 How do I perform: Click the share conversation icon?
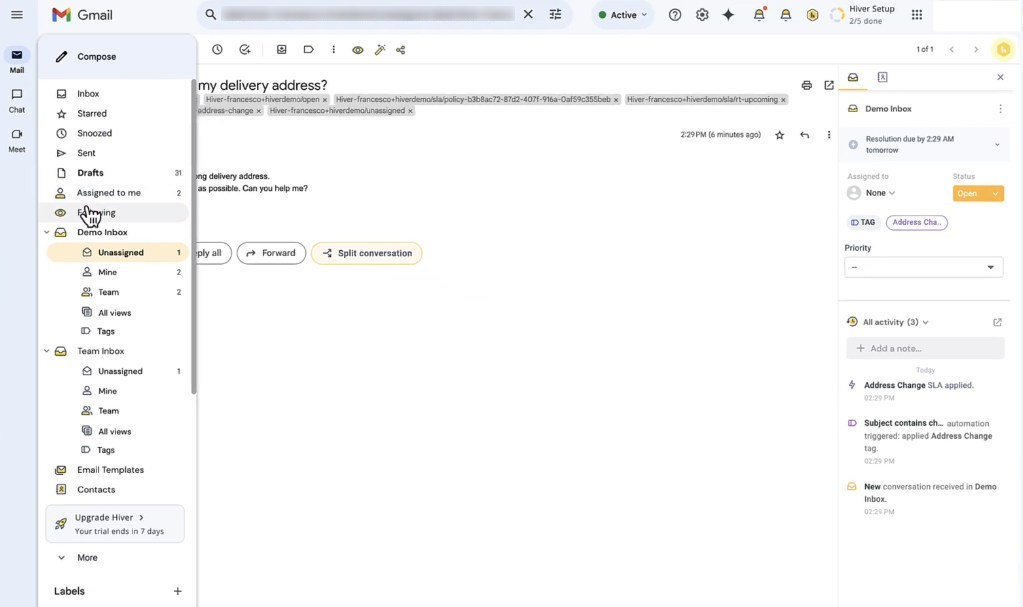tap(400, 49)
